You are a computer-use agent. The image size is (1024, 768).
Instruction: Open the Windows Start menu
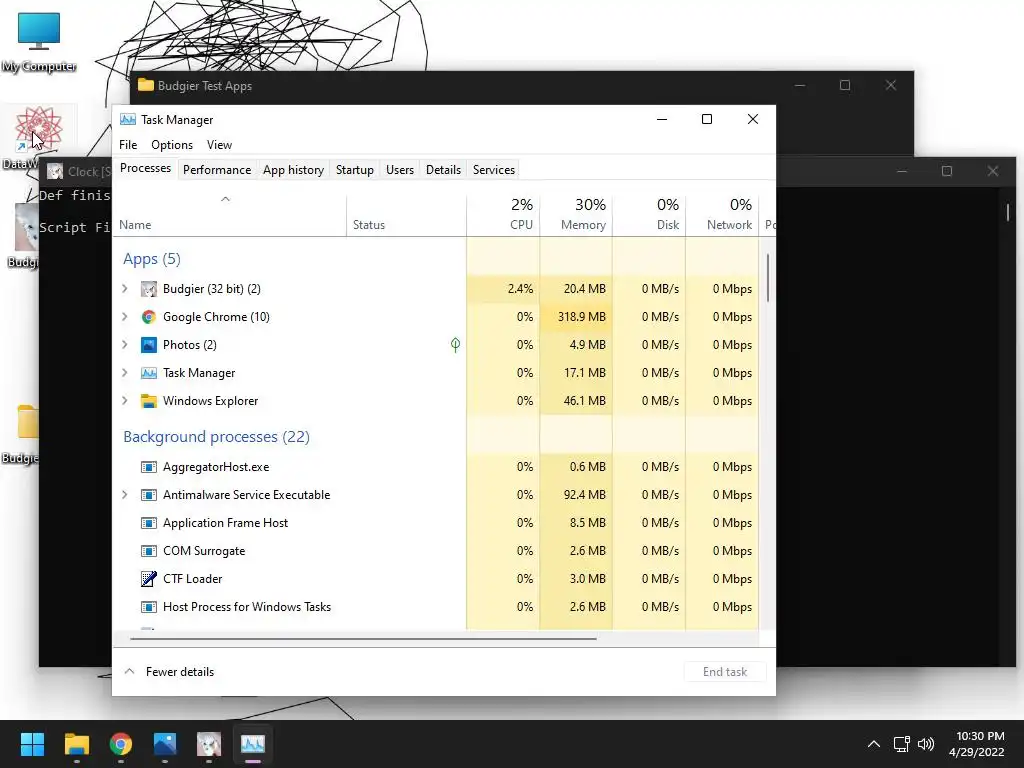point(32,744)
